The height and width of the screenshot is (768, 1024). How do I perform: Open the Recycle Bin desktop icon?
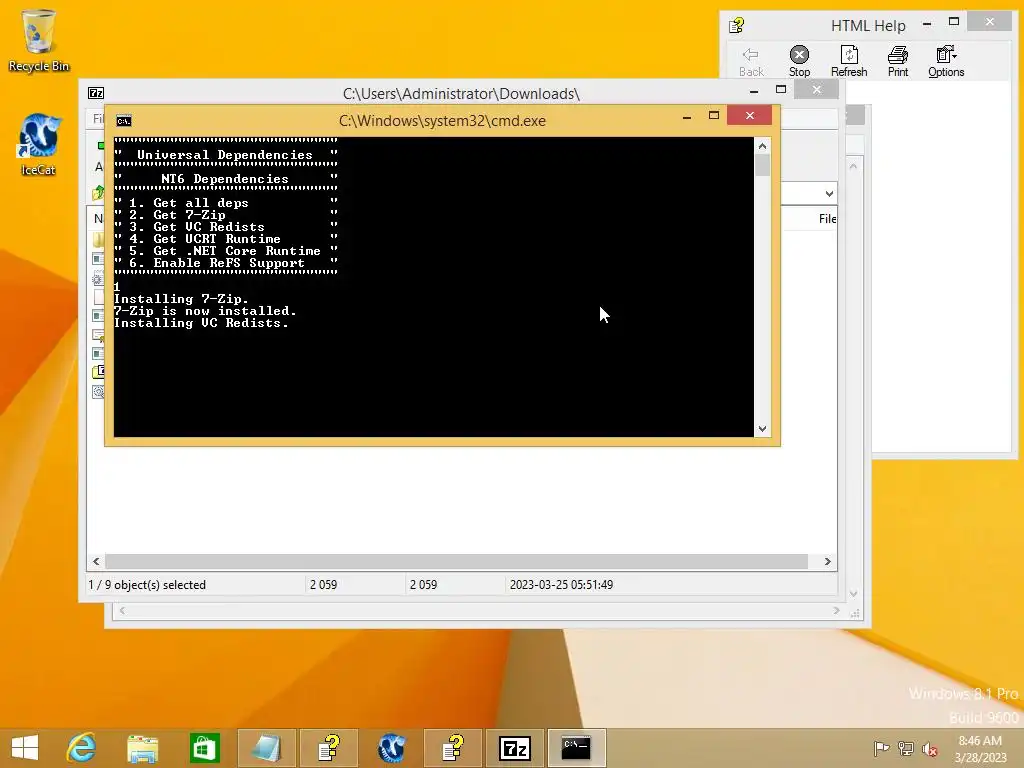[x=39, y=40]
